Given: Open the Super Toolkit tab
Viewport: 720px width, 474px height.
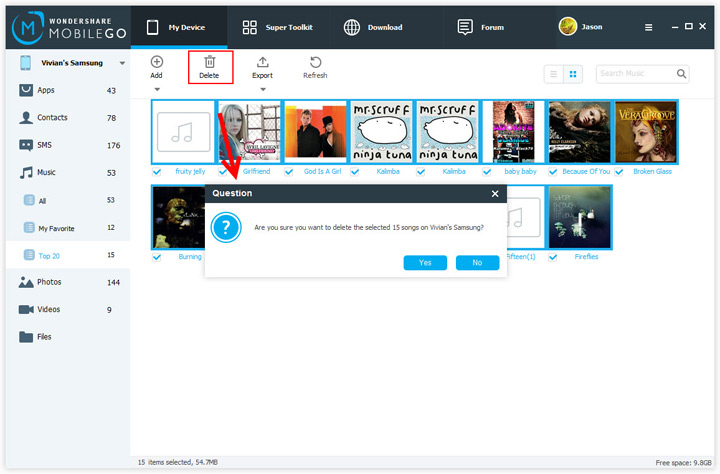Looking at the screenshot, I should tap(277, 28).
